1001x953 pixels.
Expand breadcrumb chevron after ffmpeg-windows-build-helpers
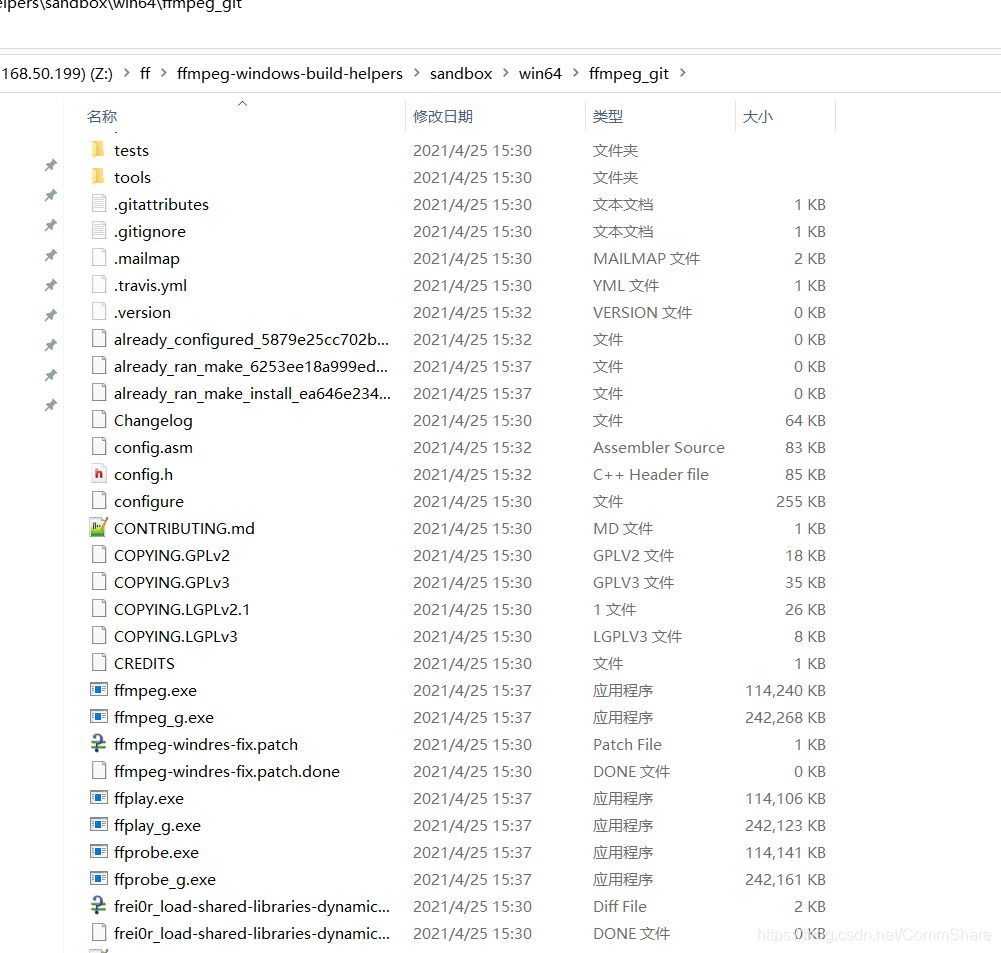point(416,73)
